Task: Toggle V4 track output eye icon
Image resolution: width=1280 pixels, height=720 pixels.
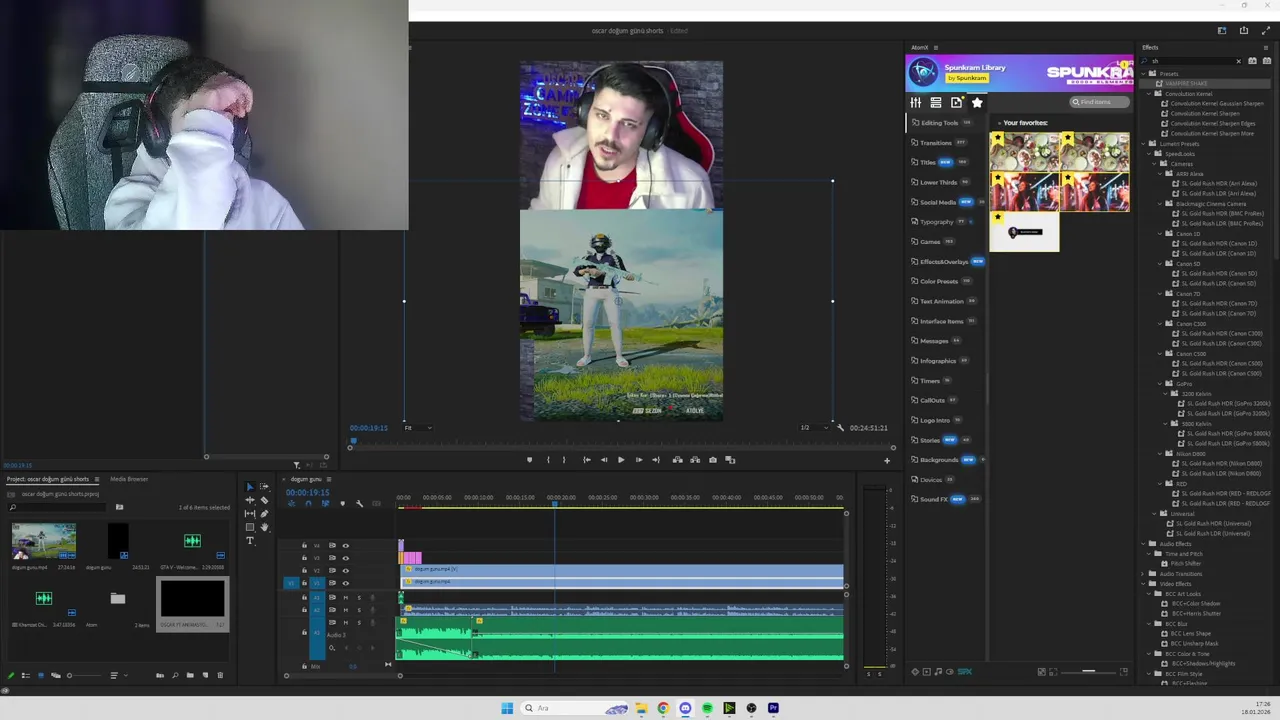Action: point(345,546)
